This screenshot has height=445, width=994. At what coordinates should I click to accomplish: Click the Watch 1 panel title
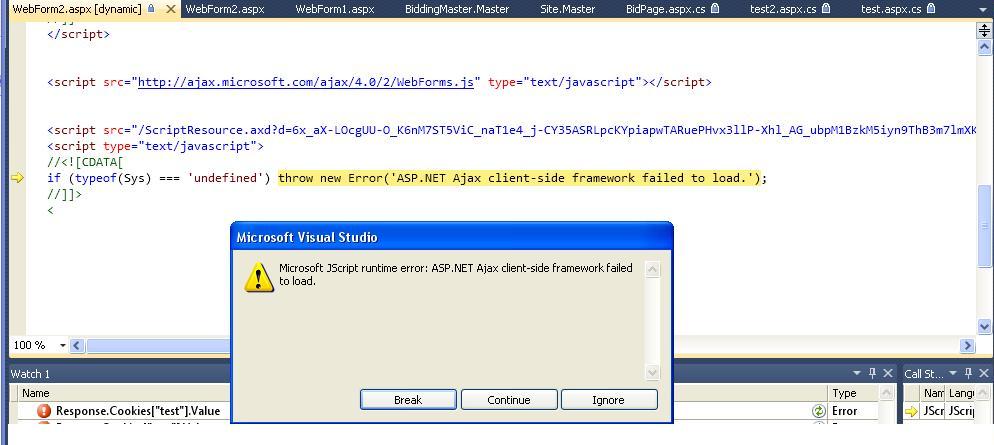tap(30, 374)
